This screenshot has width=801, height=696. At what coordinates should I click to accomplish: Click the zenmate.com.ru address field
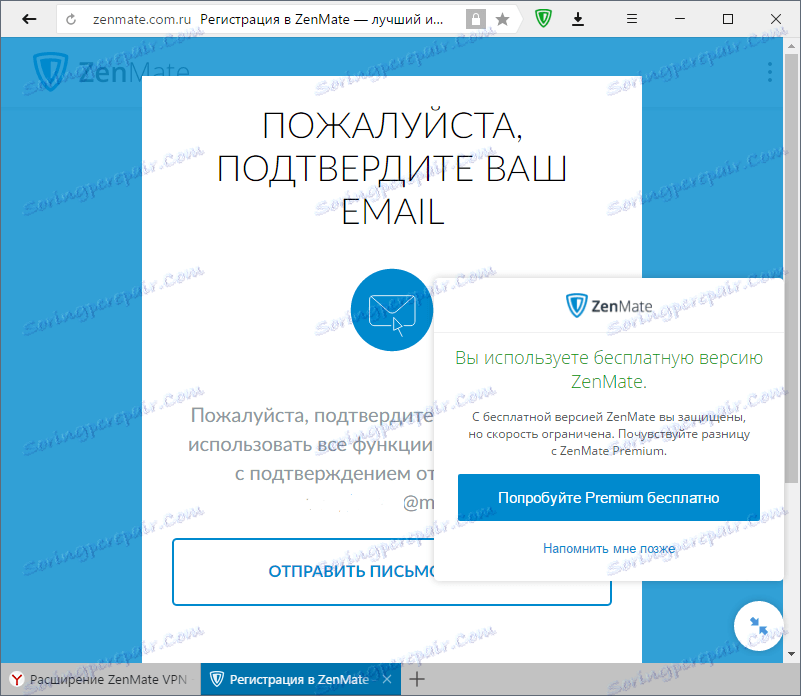pyautogui.click(x=142, y=19)
